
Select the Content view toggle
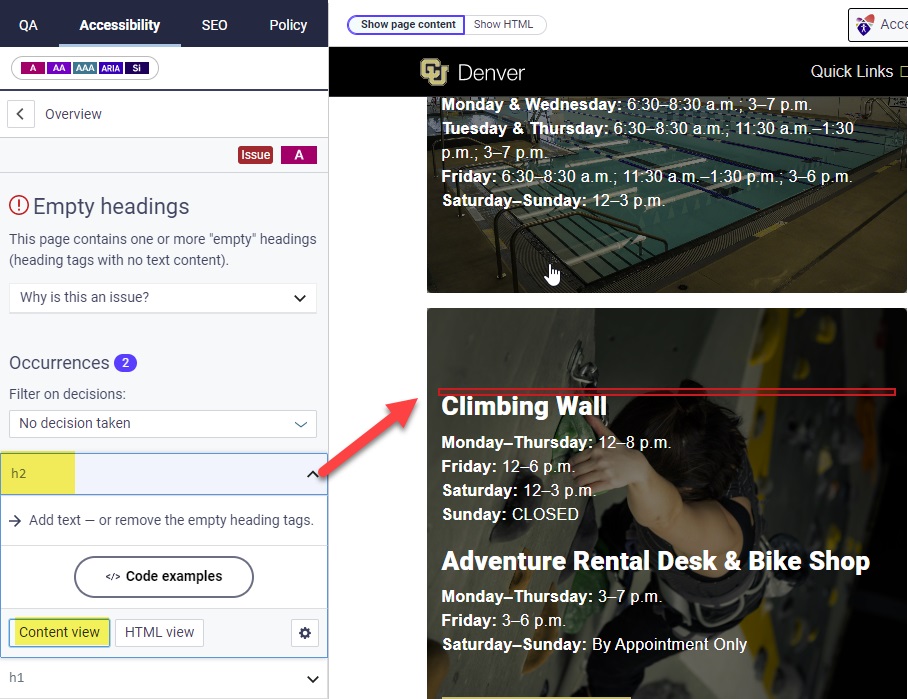click(x=58, y=632)
